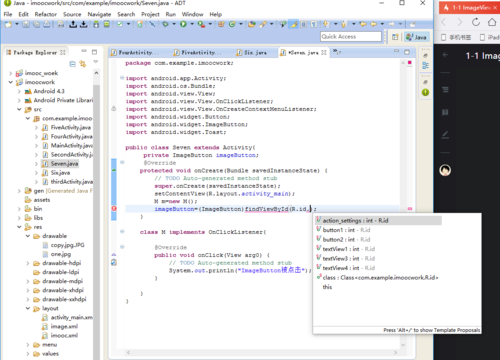Open the Project menu
Image resolution: width=500 pixels, height=360 pixels.
pos(150,14)
